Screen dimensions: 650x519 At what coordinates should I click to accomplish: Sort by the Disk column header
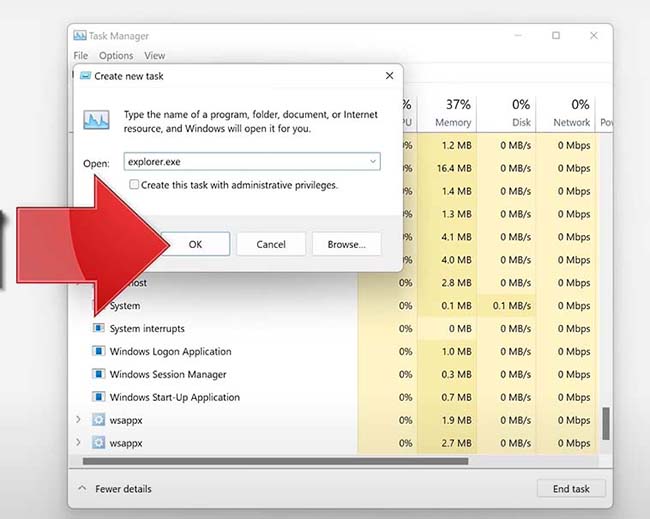[x=506, y=113]
